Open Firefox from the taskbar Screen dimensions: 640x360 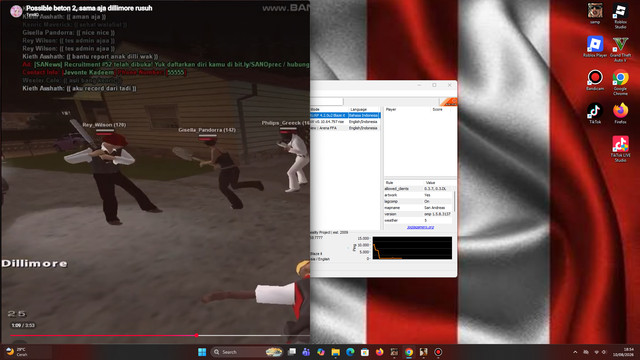click(x=380, y=352)
